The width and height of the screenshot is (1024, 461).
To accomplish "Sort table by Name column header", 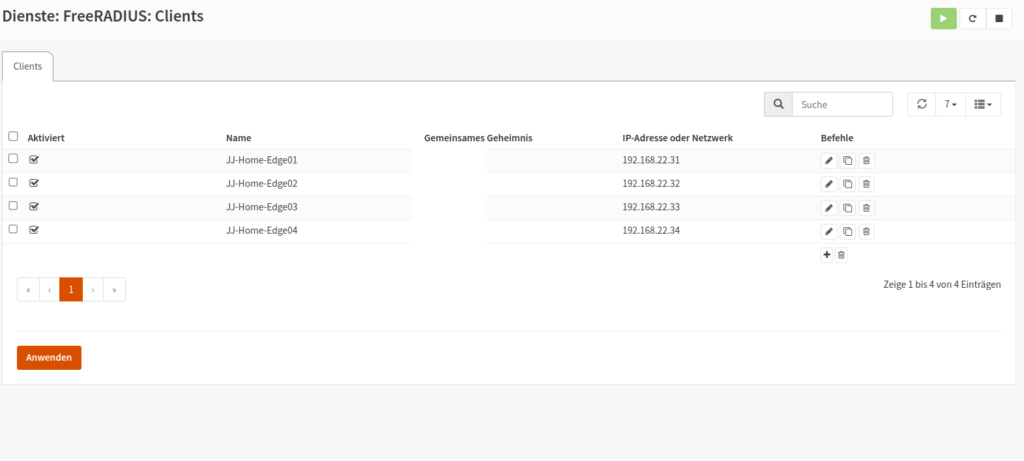I will [x=238, y=137].
